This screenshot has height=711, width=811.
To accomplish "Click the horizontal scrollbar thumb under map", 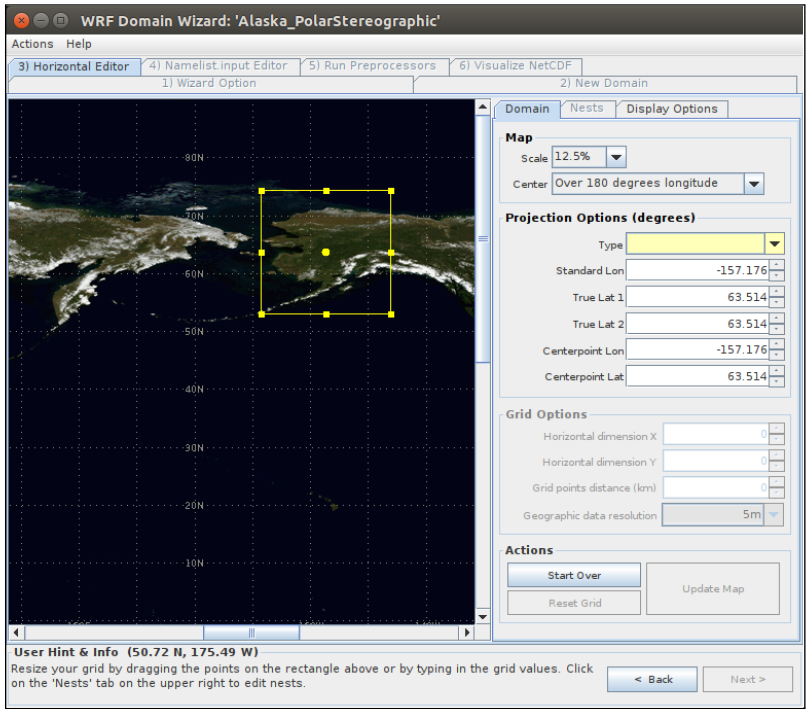I will [251, 633].
